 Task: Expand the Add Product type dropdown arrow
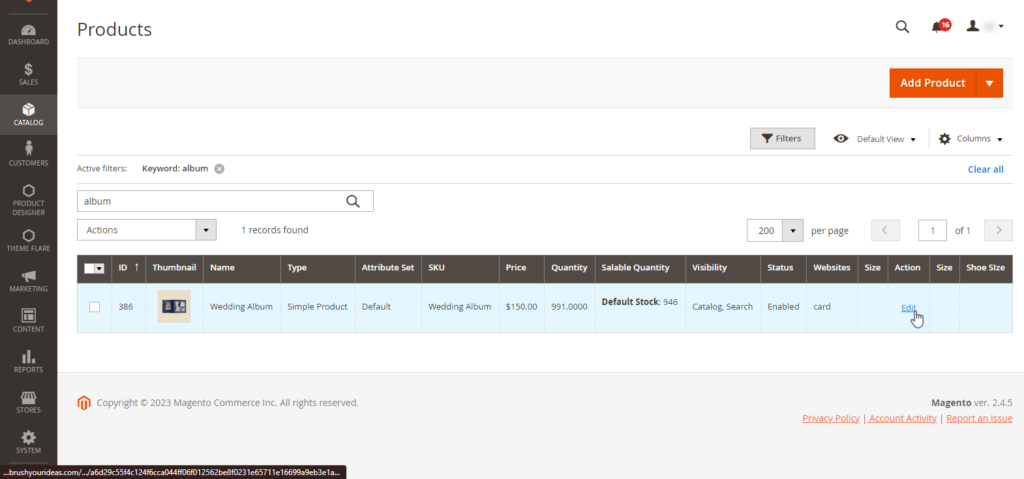(989, 83)
